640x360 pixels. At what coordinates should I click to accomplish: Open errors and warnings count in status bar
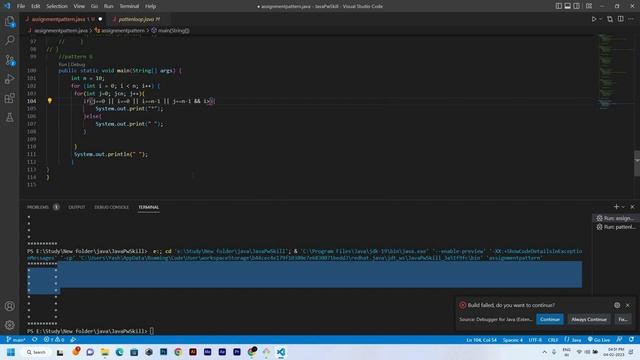point(54,340)
